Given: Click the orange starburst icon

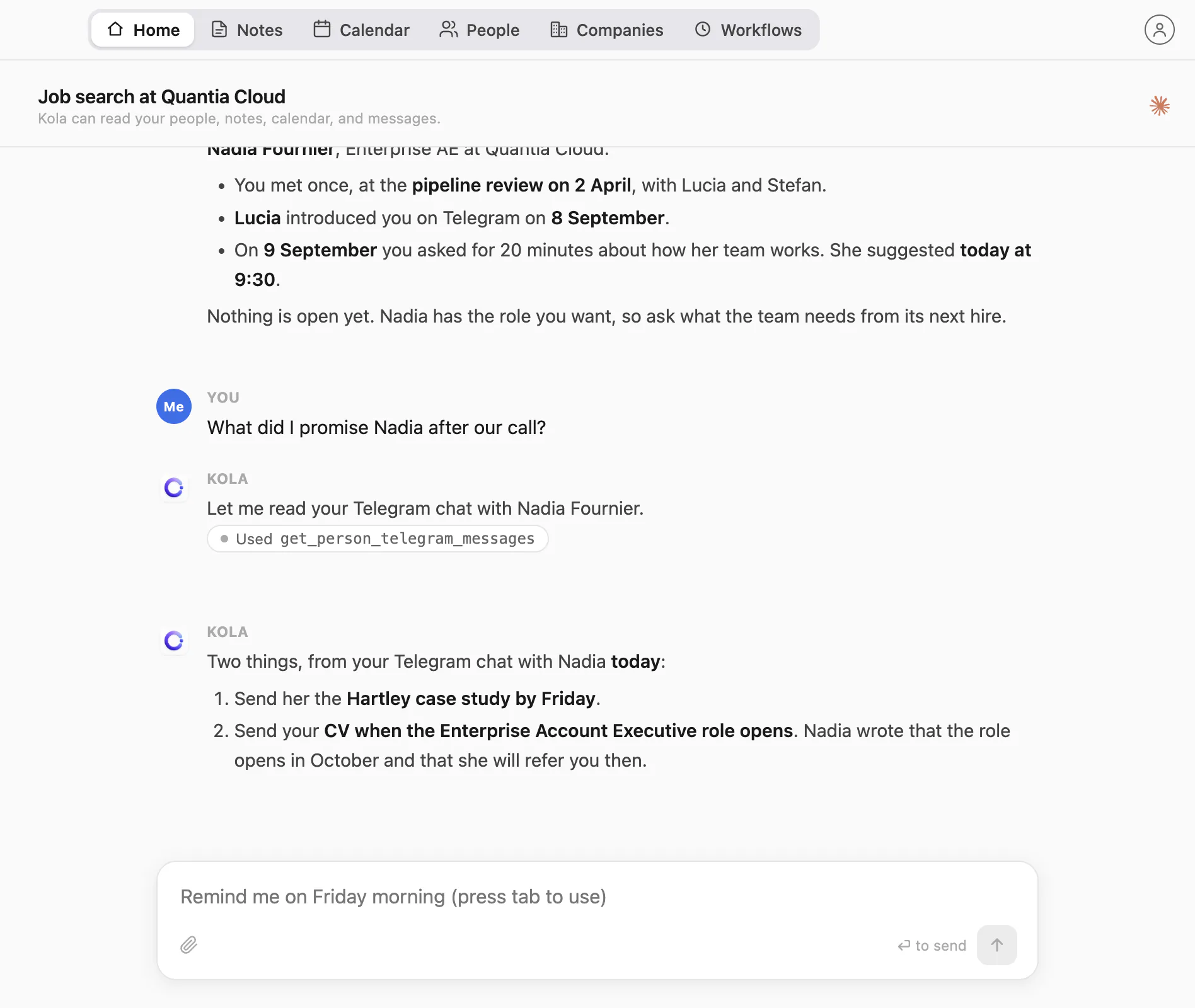Looking at the screenshot, I should (1160, 105).
